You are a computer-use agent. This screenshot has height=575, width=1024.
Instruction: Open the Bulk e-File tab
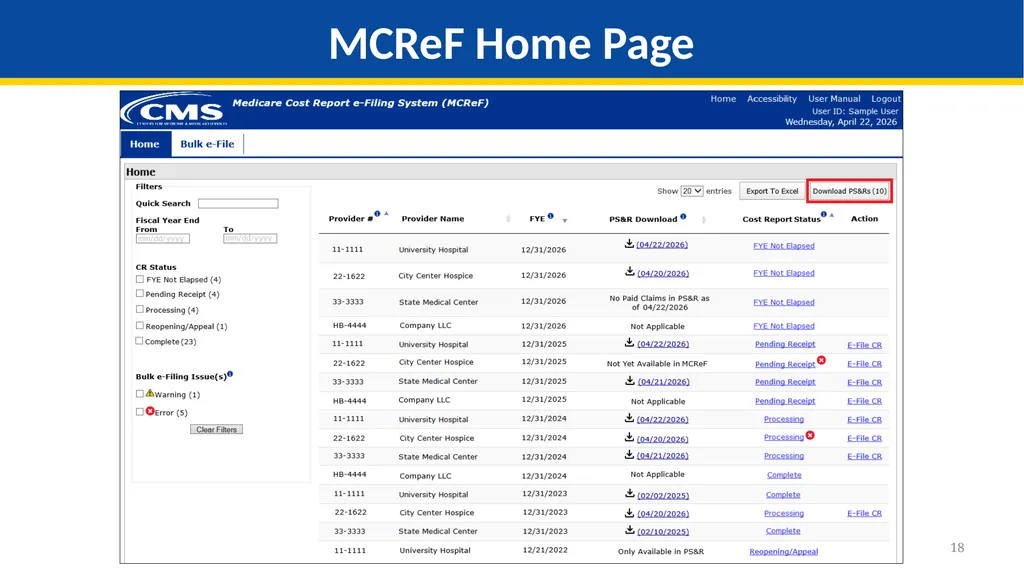[207, 144]
